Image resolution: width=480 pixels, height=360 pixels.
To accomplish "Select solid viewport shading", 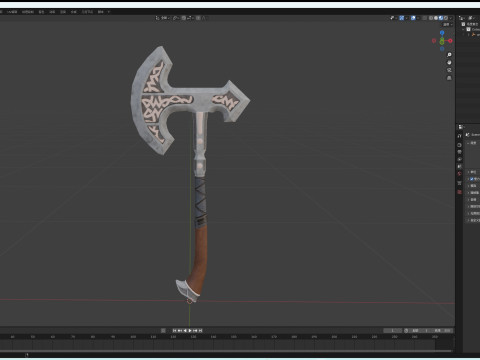I will (436, 18).
